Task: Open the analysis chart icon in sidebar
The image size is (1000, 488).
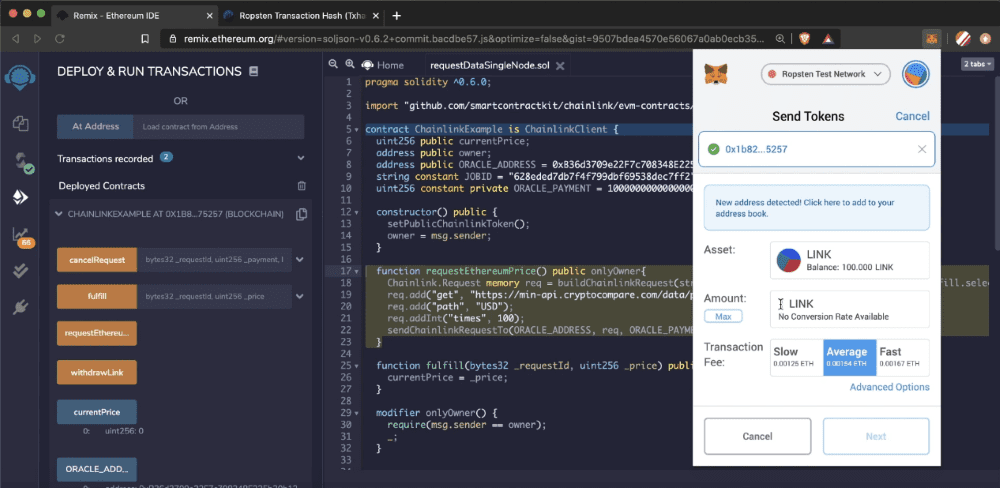Action: [22, 236]
